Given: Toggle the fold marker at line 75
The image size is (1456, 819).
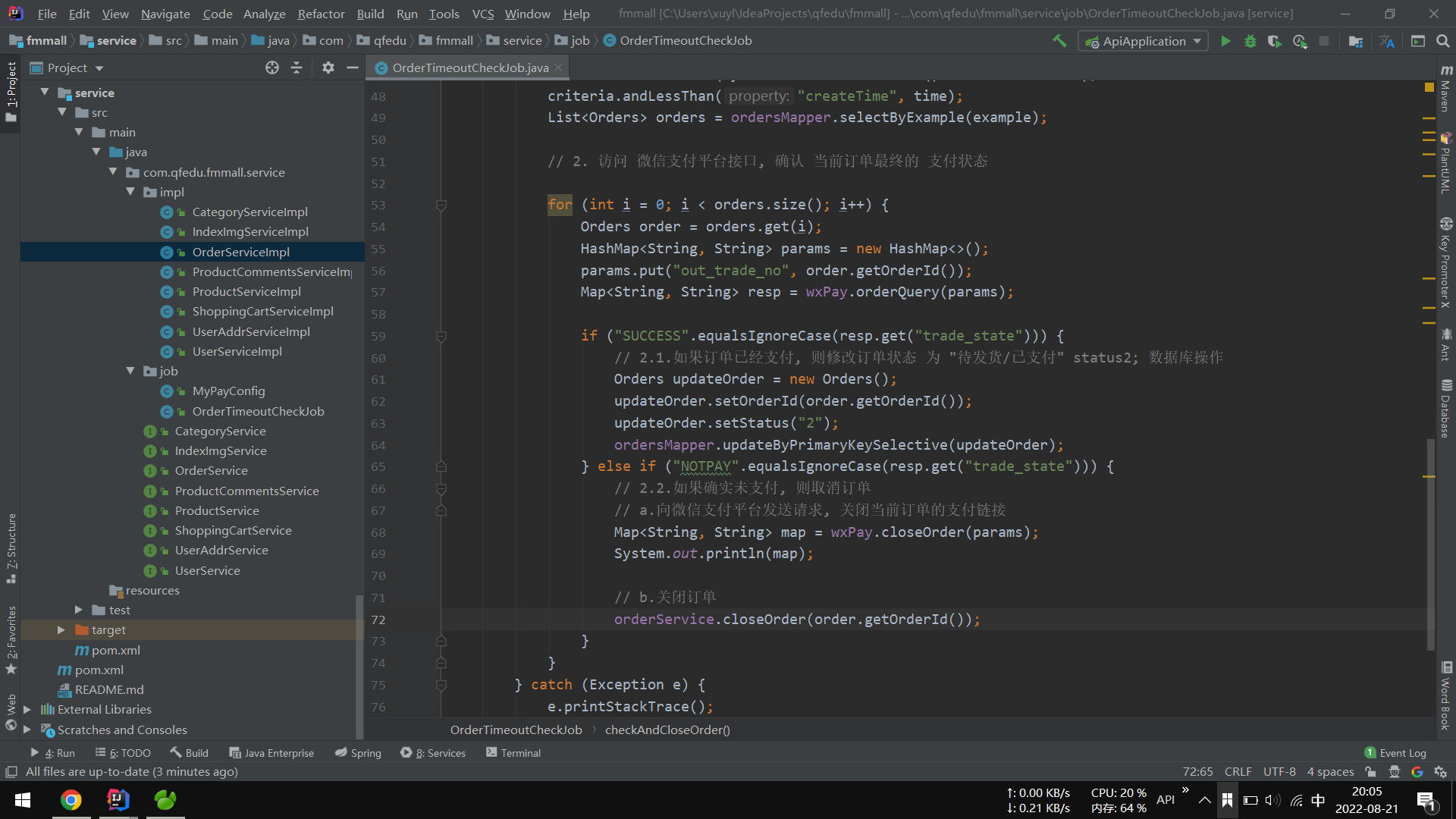Looking at the screenshot, I should [x=441, y=685].
